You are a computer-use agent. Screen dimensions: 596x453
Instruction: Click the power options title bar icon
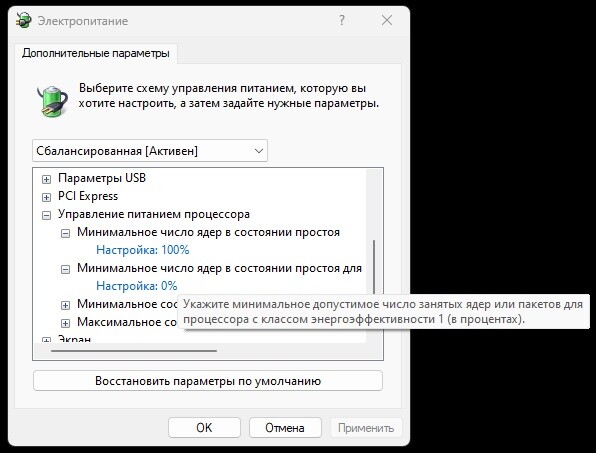24,20
